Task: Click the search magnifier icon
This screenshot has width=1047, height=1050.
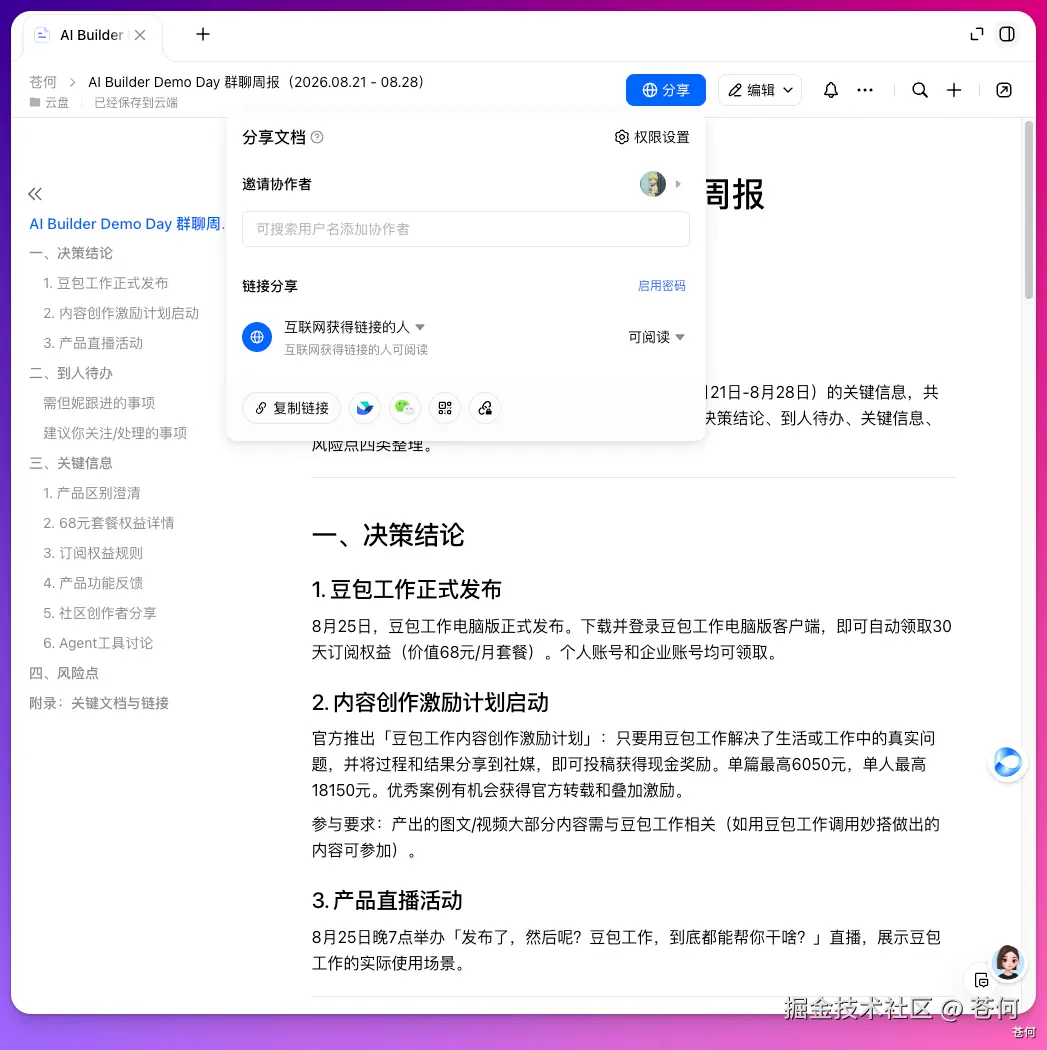Action: pyautogui.click(x=920, y=90)
